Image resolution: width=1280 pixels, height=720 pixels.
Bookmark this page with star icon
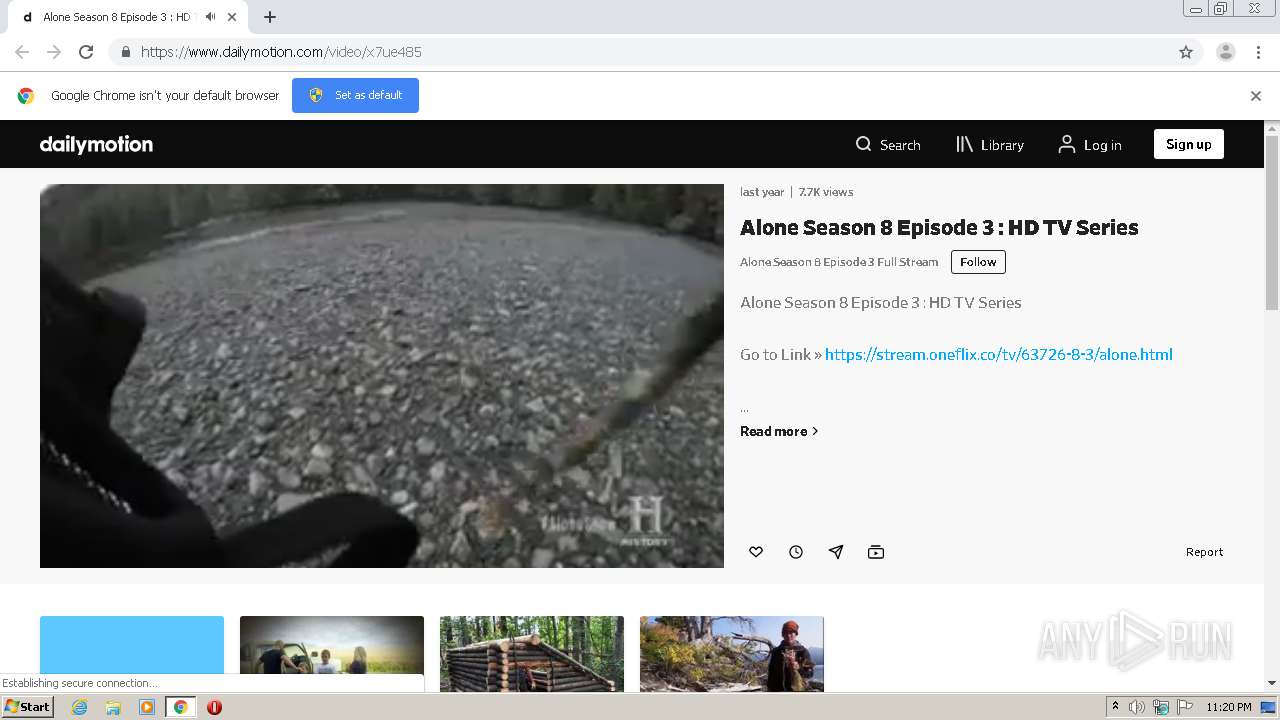click(x=1186, y=52)
